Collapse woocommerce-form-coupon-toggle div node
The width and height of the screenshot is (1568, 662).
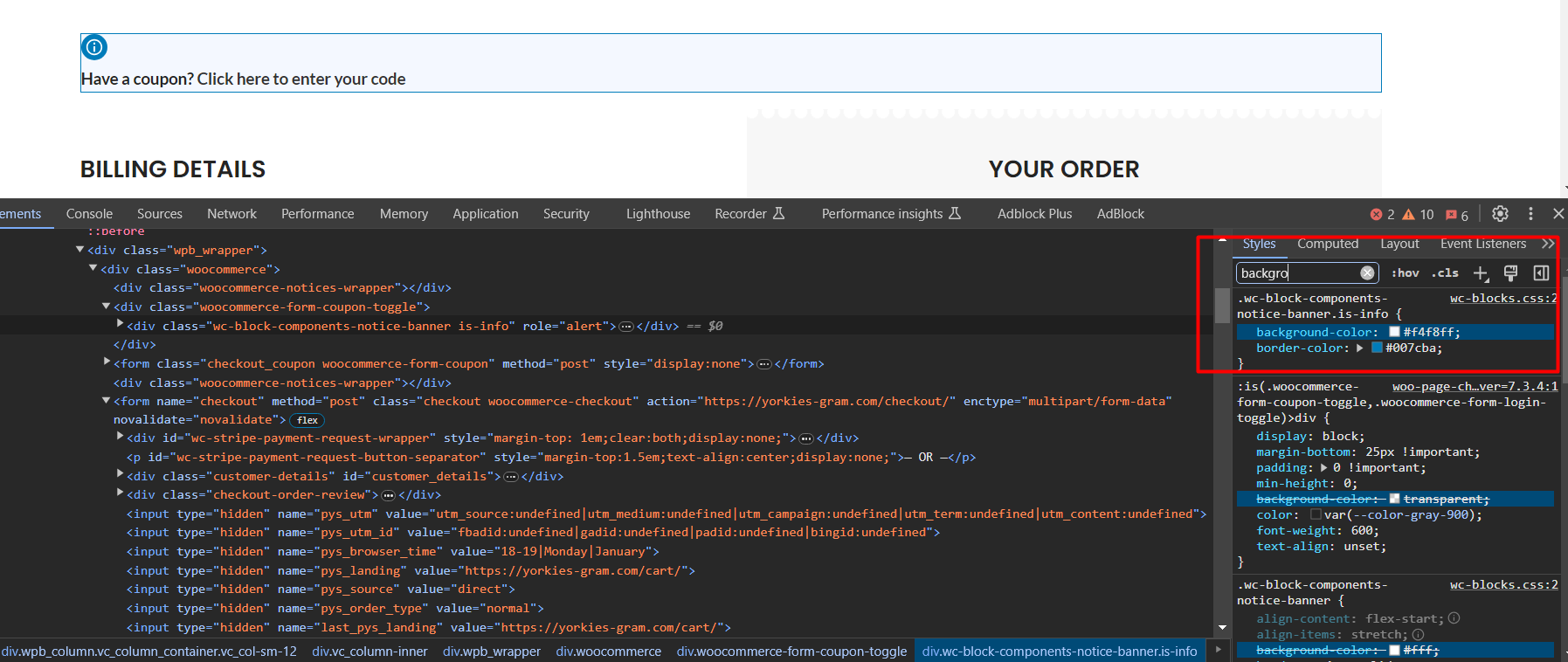[x=106, y=307]
